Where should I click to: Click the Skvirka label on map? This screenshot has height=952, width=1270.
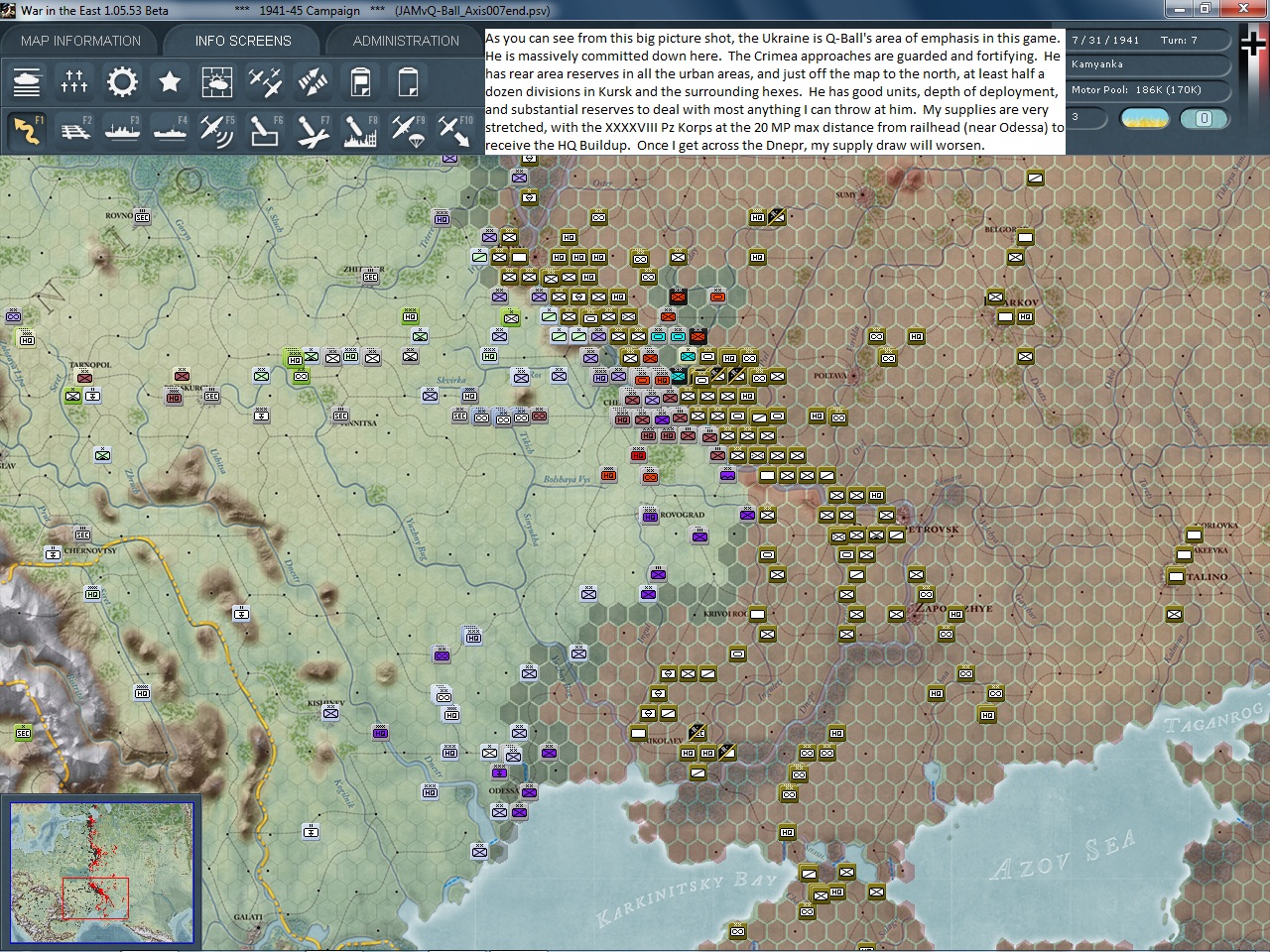point(450,380)
